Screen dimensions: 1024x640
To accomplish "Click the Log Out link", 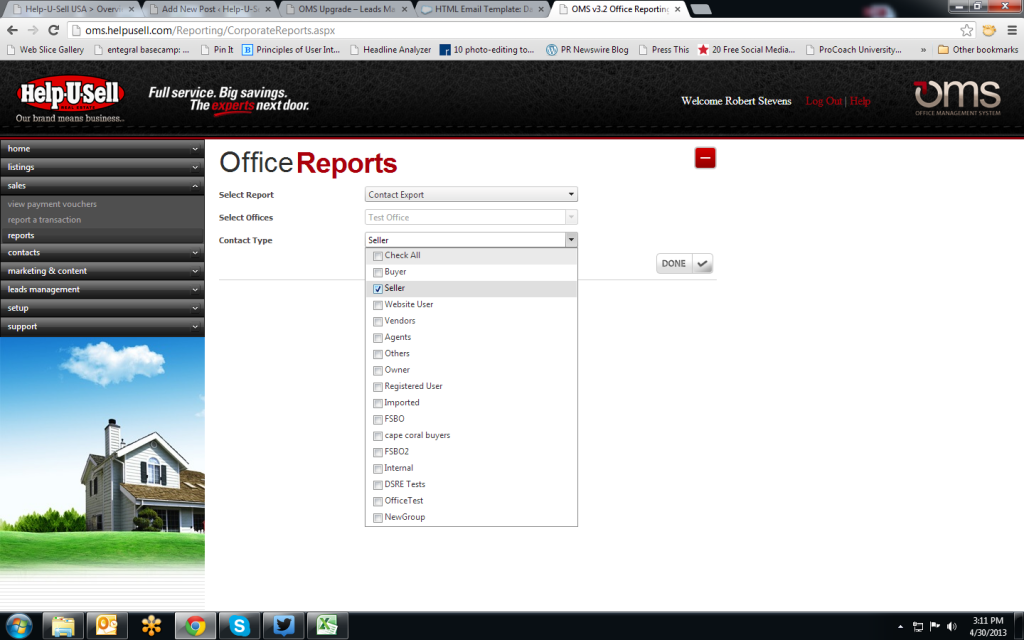I will click(823, 101).
